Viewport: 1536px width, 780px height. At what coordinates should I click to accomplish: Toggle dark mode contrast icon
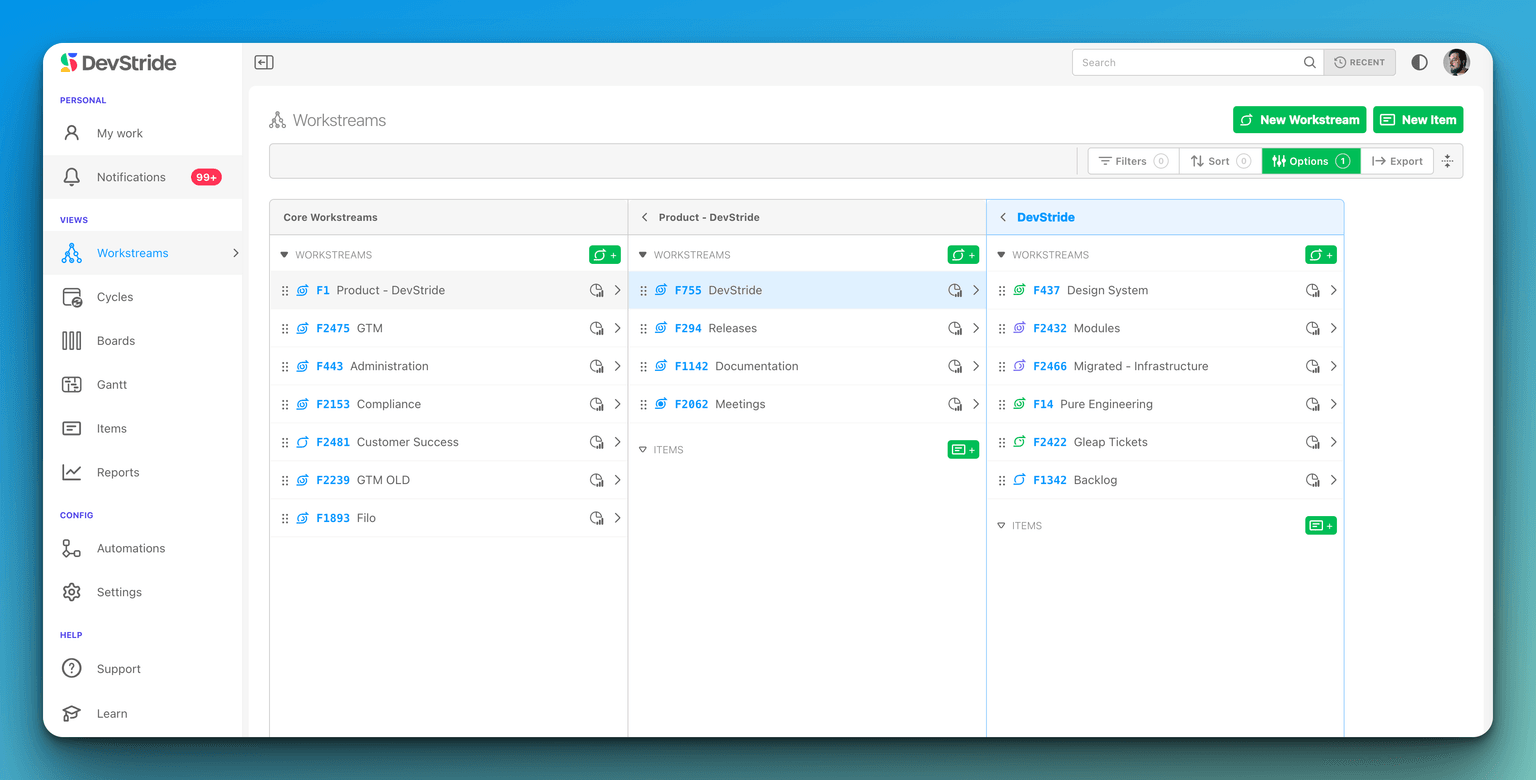tap(1419, 62)
